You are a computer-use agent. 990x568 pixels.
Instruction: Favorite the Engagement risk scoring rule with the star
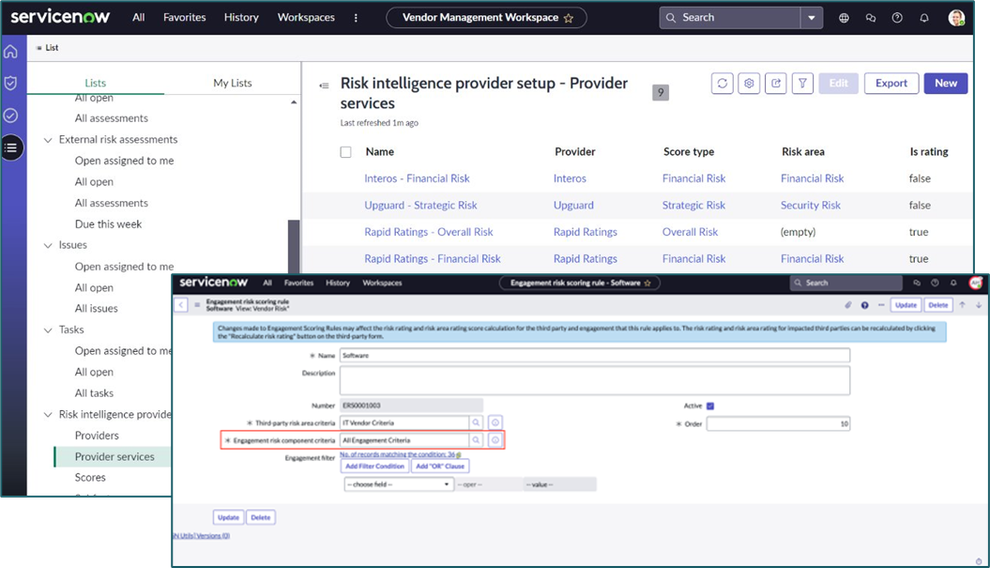(647, 283)
